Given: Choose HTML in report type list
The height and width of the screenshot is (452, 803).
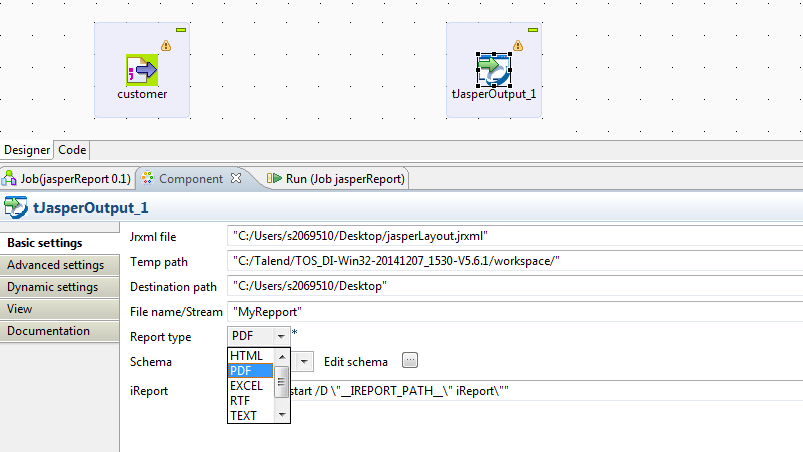Looking at the screenshot, I should (x=251, y=355).
